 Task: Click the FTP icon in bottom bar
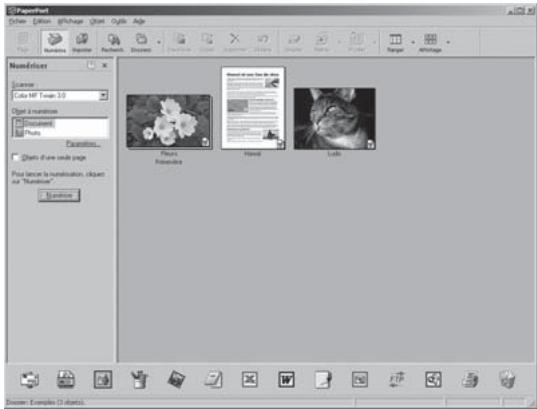click(x=397, y=380)
